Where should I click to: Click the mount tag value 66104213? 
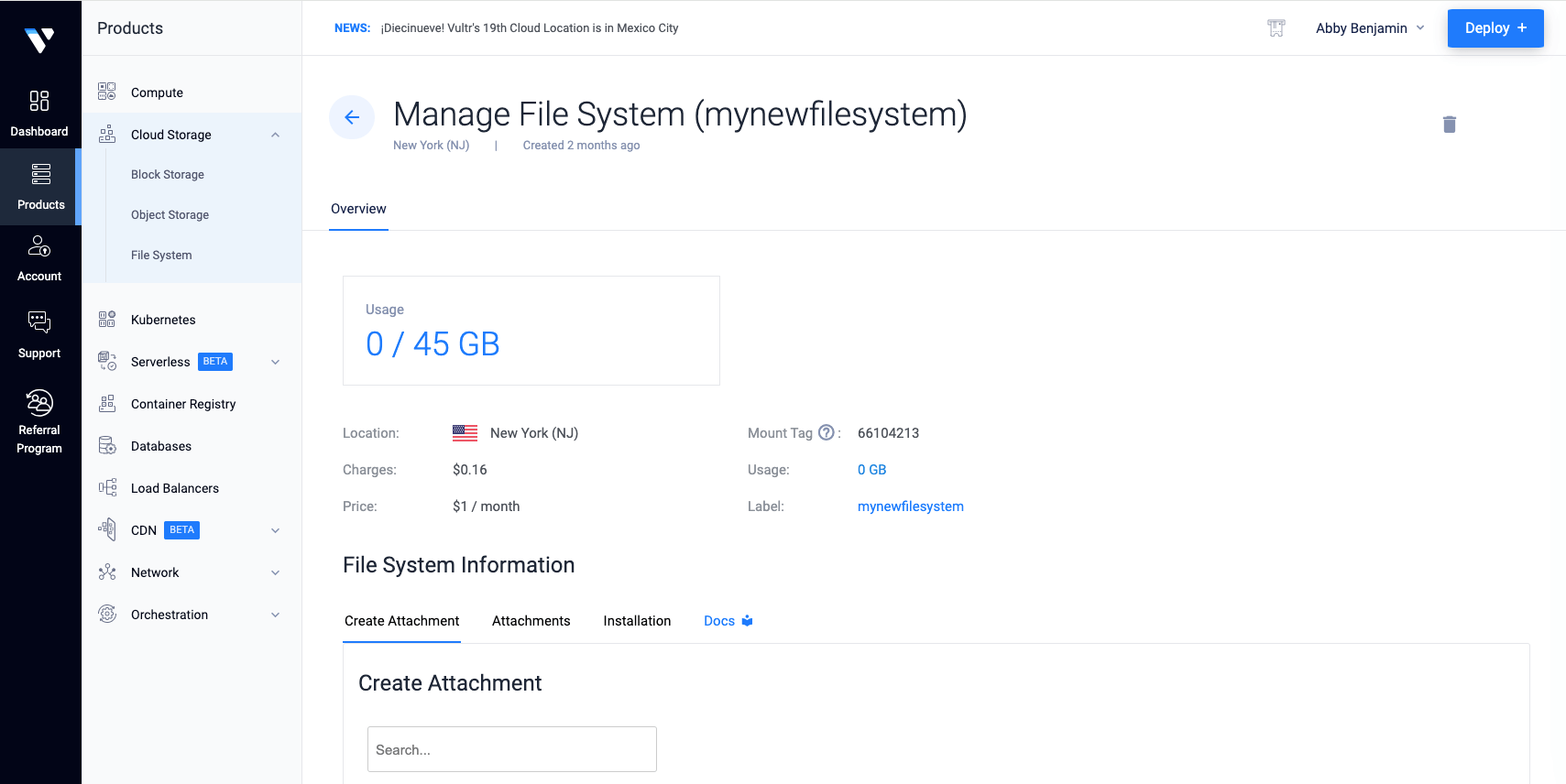(888, 433)
